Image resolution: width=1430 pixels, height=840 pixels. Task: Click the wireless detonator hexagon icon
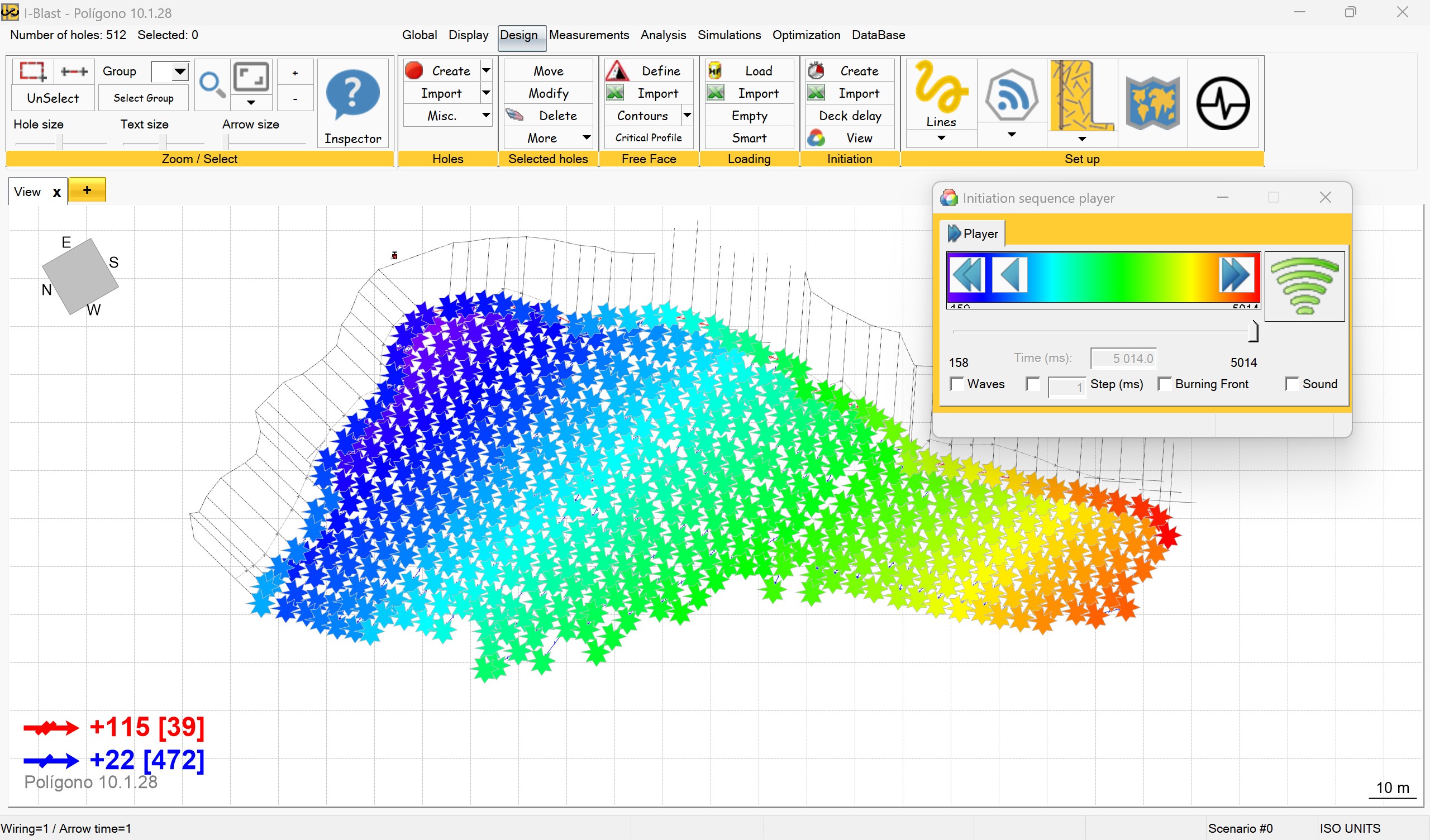(x=1011, y=95)
